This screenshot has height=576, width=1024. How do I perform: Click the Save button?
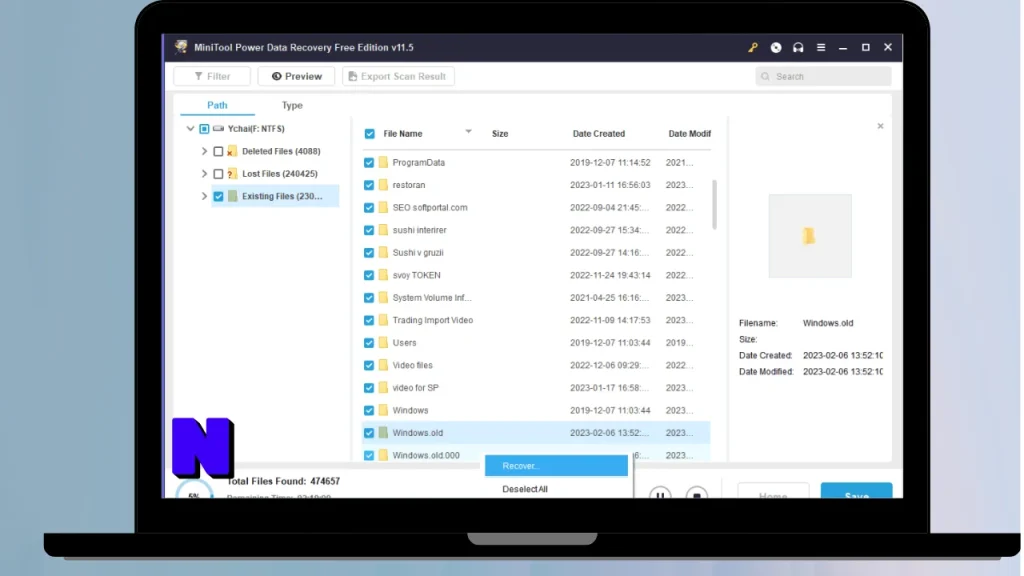click(856, 491)
